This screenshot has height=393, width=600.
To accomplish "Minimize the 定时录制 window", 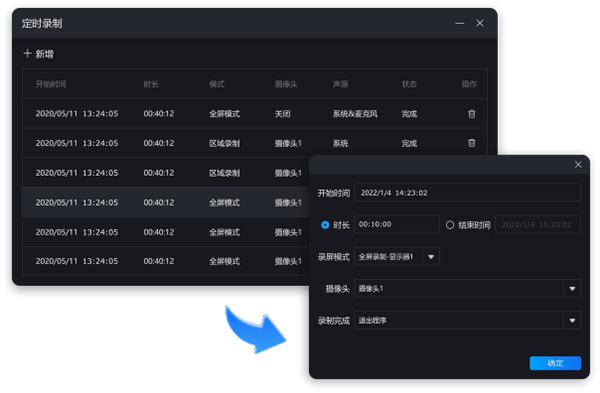I will click(x=460, y=23).
